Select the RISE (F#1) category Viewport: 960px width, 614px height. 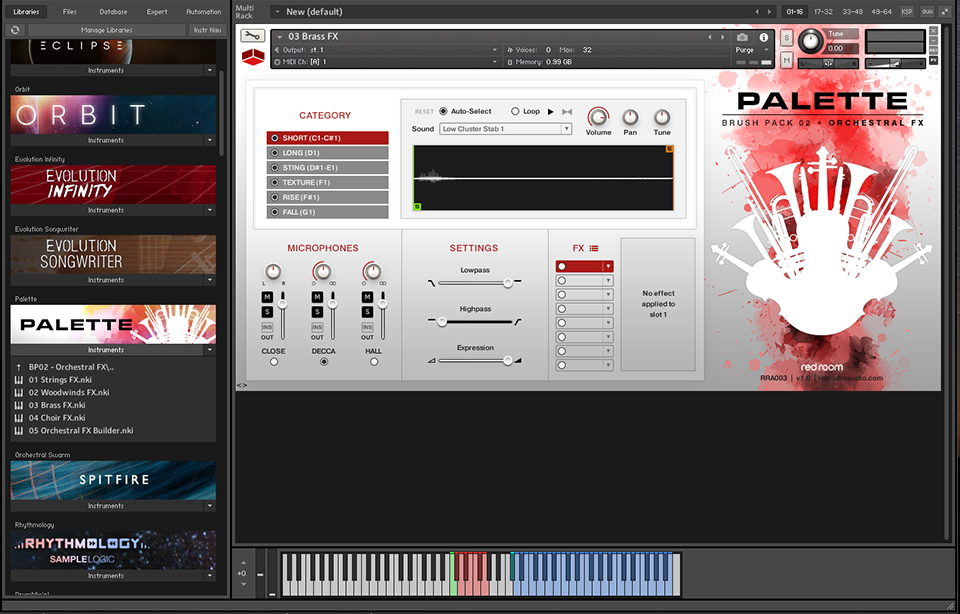[x=328, y=197]
